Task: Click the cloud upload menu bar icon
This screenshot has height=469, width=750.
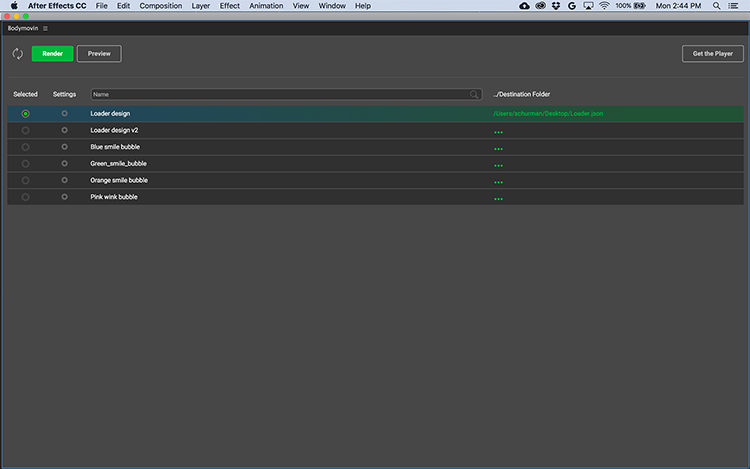Action: click(524, 6)
